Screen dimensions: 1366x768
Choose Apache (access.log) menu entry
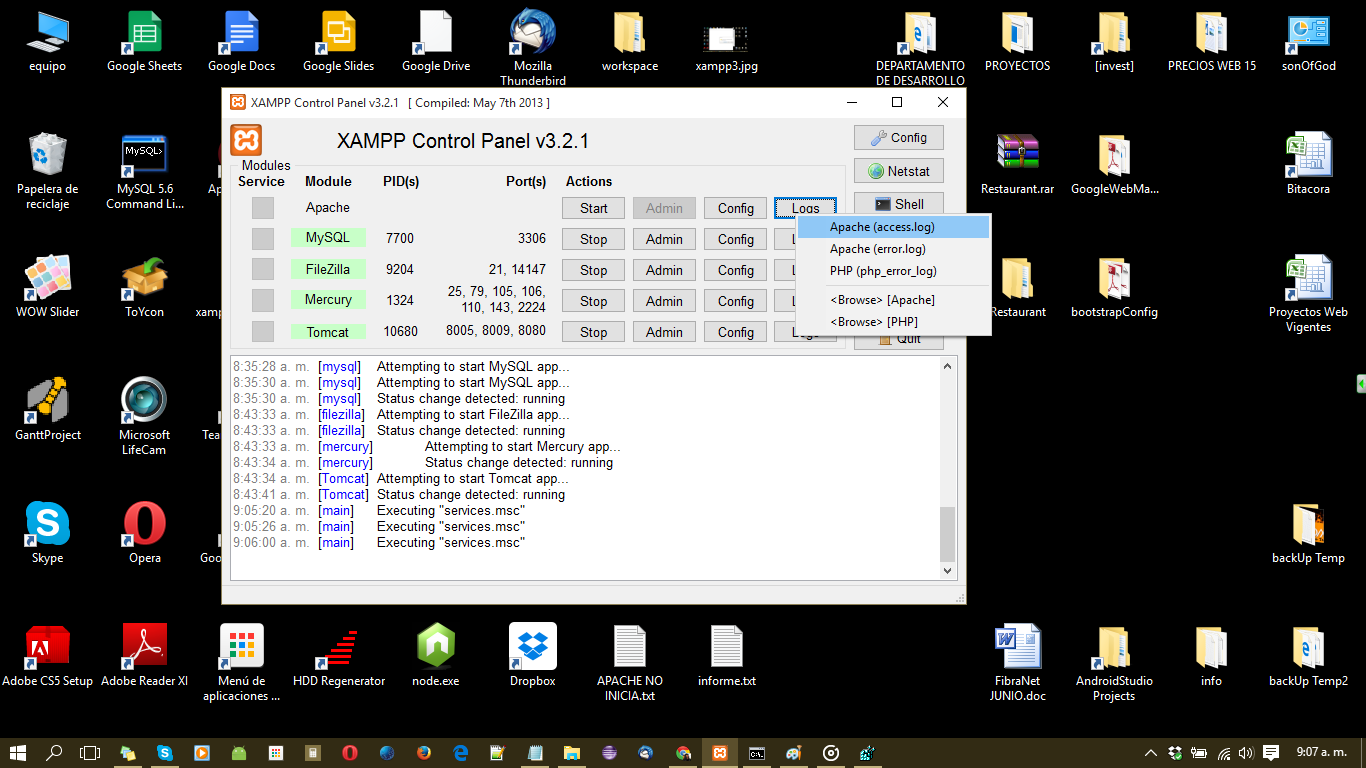(x=894, y=227)
